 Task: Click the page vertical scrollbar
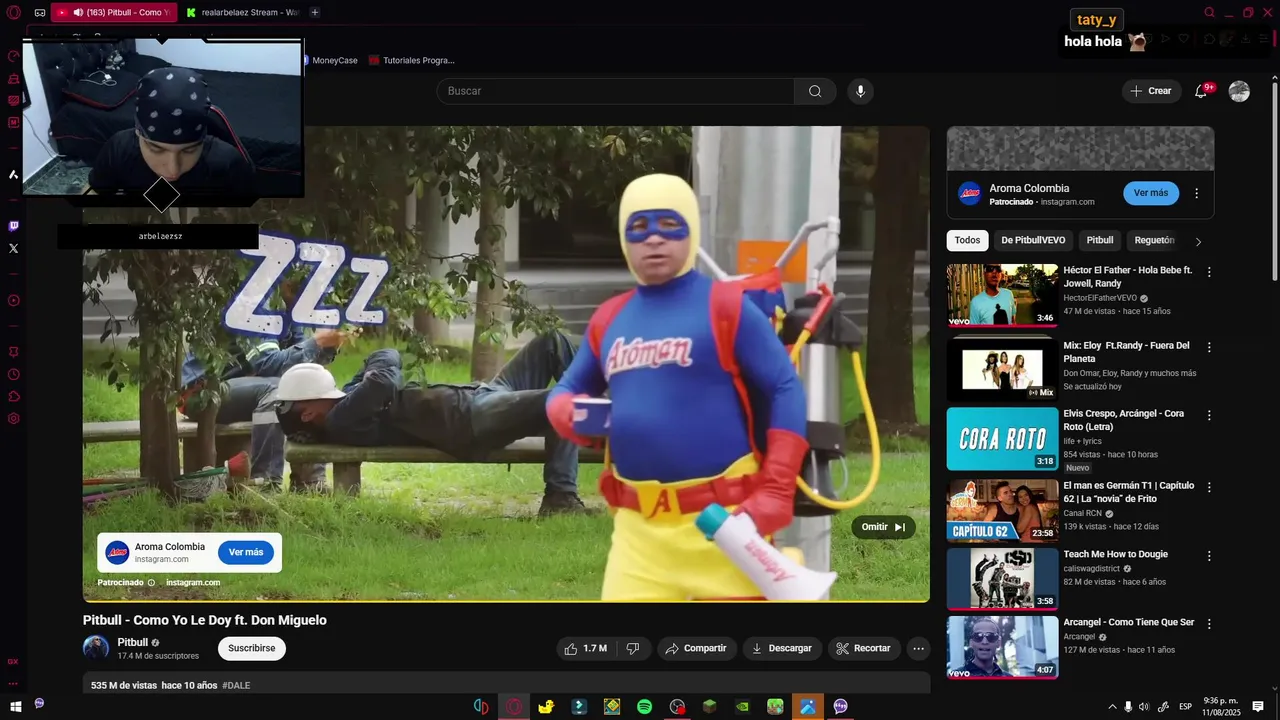pyautogui.click(x=1274, y=180)
